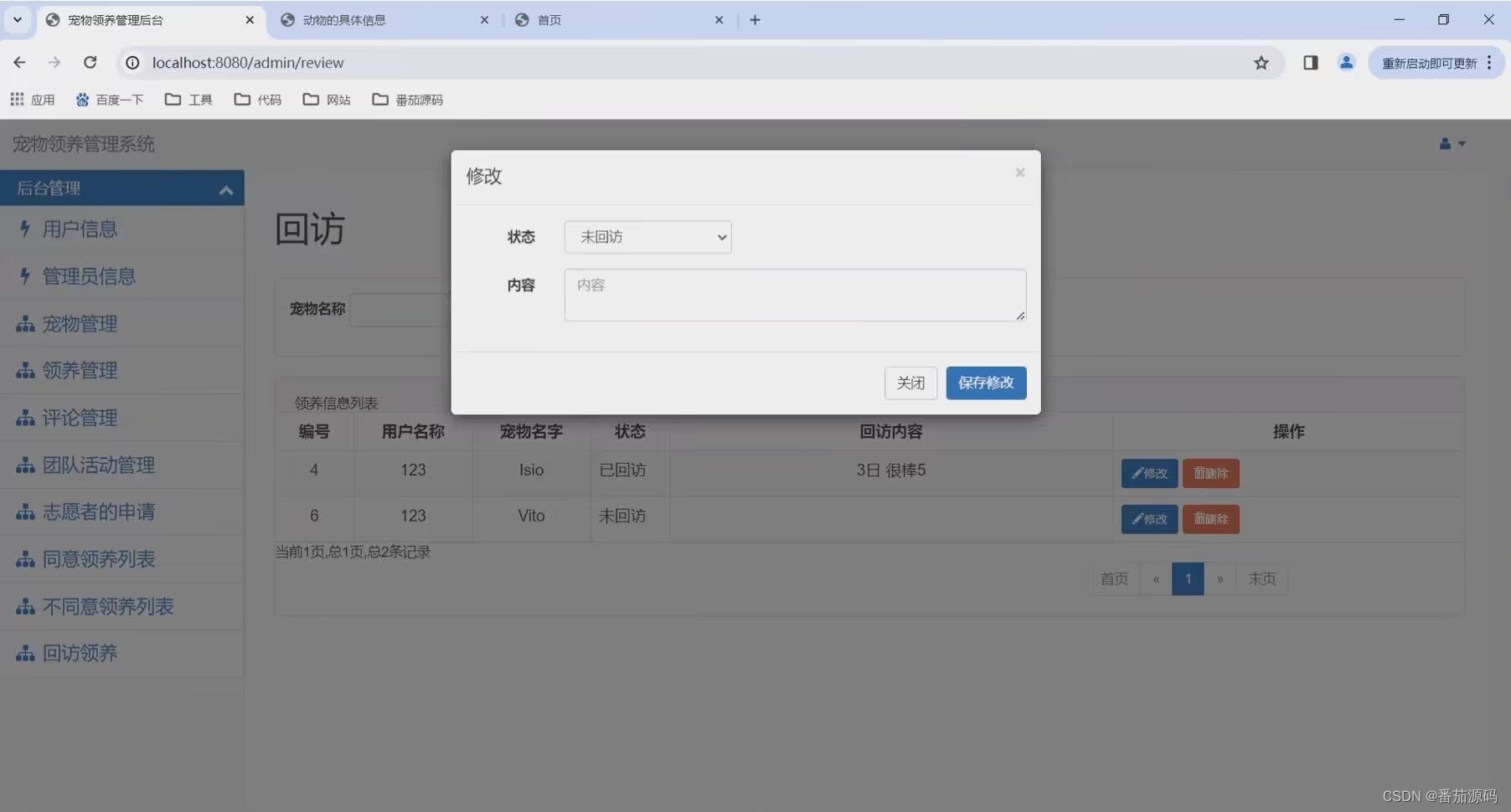This screenshot has height=812, width=1511.
Task: Open the browser profile avatar
Action: 1346,63
